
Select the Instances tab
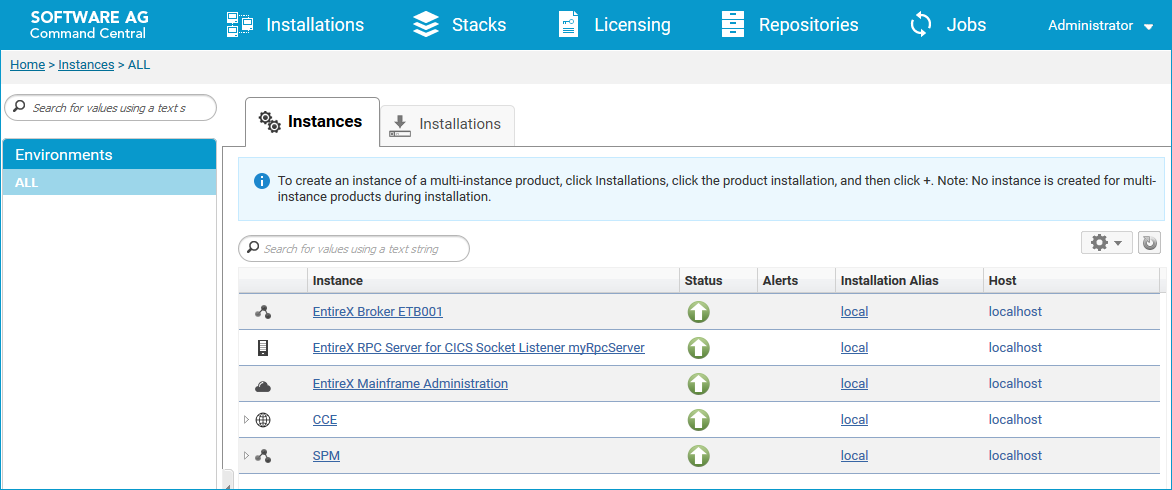click(312, 122)
